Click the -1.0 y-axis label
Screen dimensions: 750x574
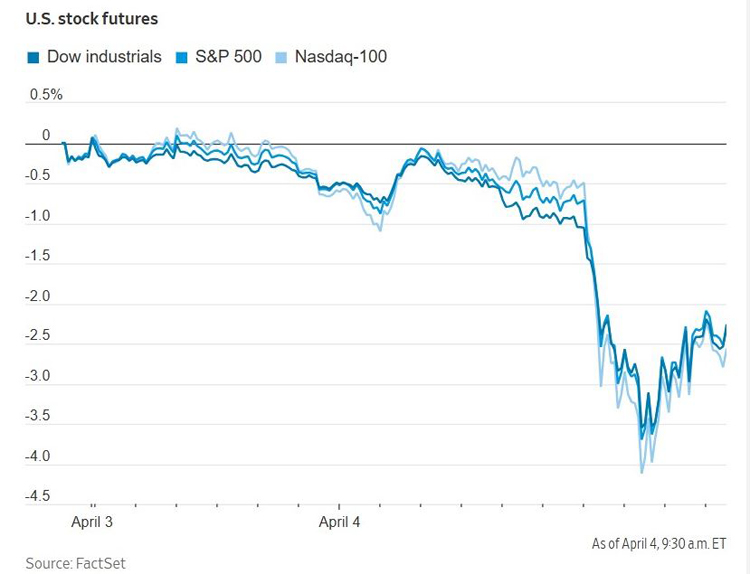(37, 216)
